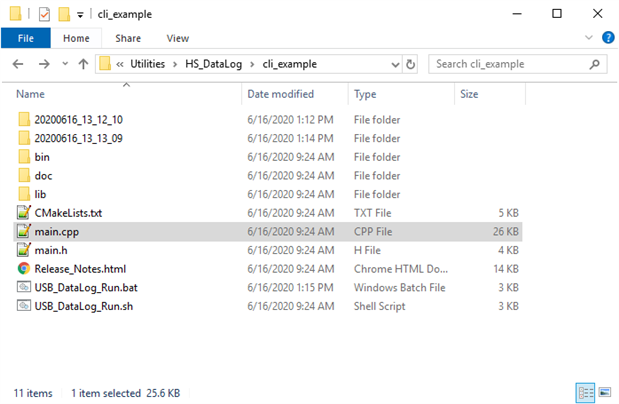Select the main.h file icon
Screen dimensions: 619x404
pyautogui.click(x=24, y=250)
